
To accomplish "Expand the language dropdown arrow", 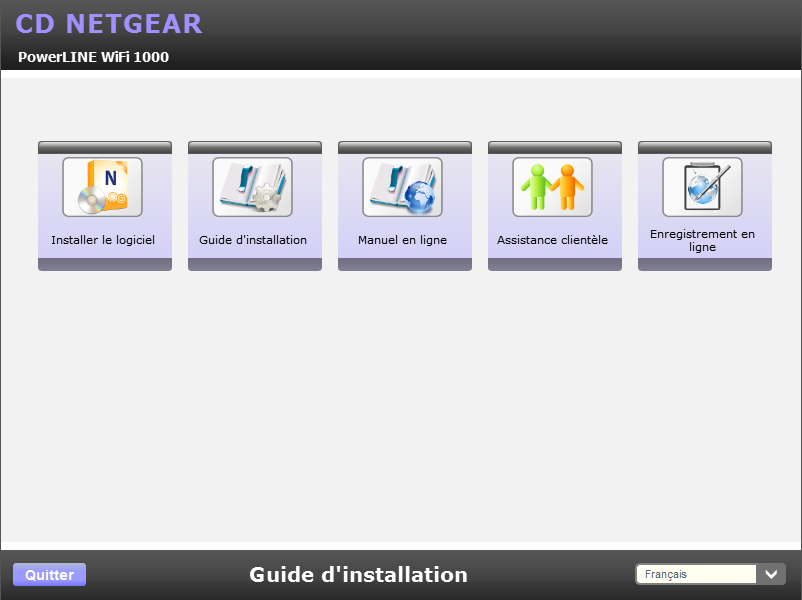I will pyautogui.click(x=771, y=574).
